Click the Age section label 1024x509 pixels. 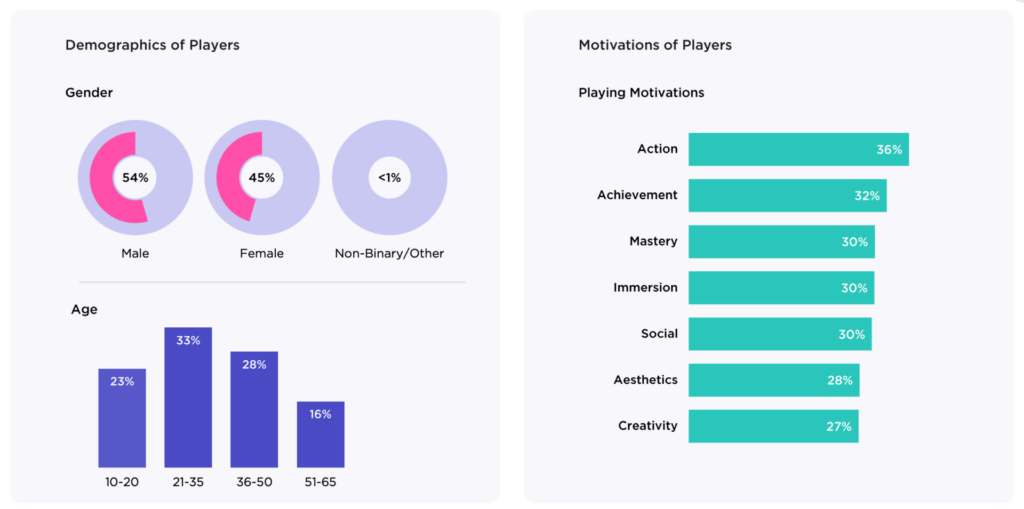84,310
